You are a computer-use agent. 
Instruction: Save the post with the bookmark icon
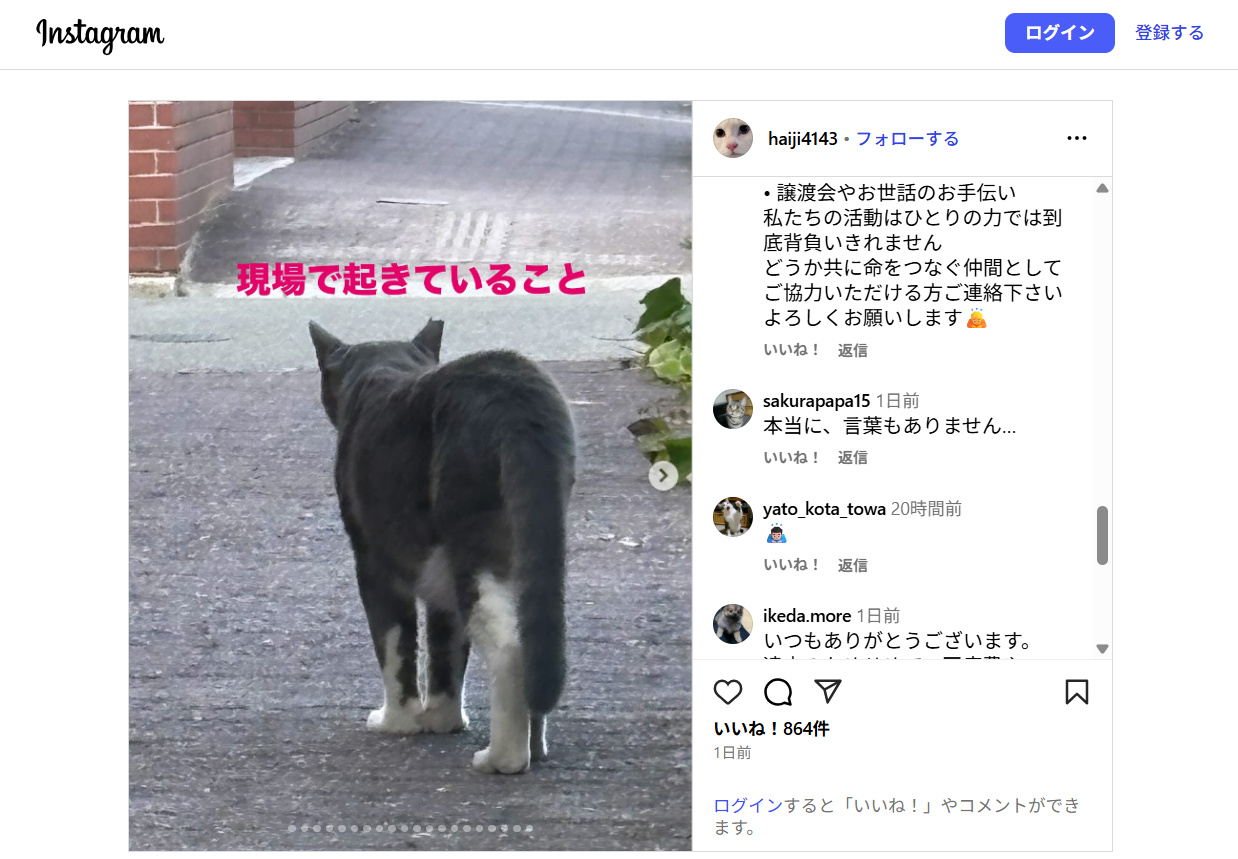point(1076,692)
